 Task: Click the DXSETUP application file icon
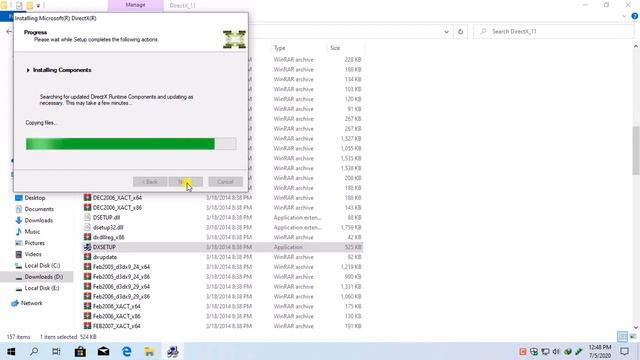tap(87, 247)
